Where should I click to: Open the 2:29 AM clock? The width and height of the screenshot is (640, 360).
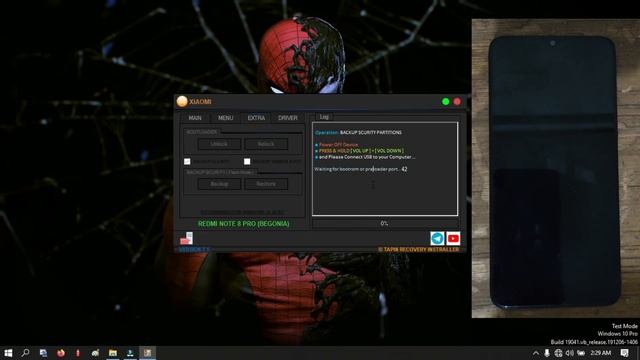pyautogui.click(x=601, y=353)
